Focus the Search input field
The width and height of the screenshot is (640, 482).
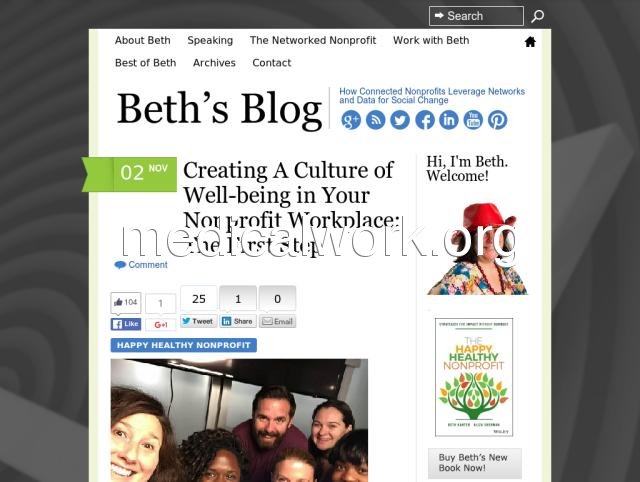[476, 16]
